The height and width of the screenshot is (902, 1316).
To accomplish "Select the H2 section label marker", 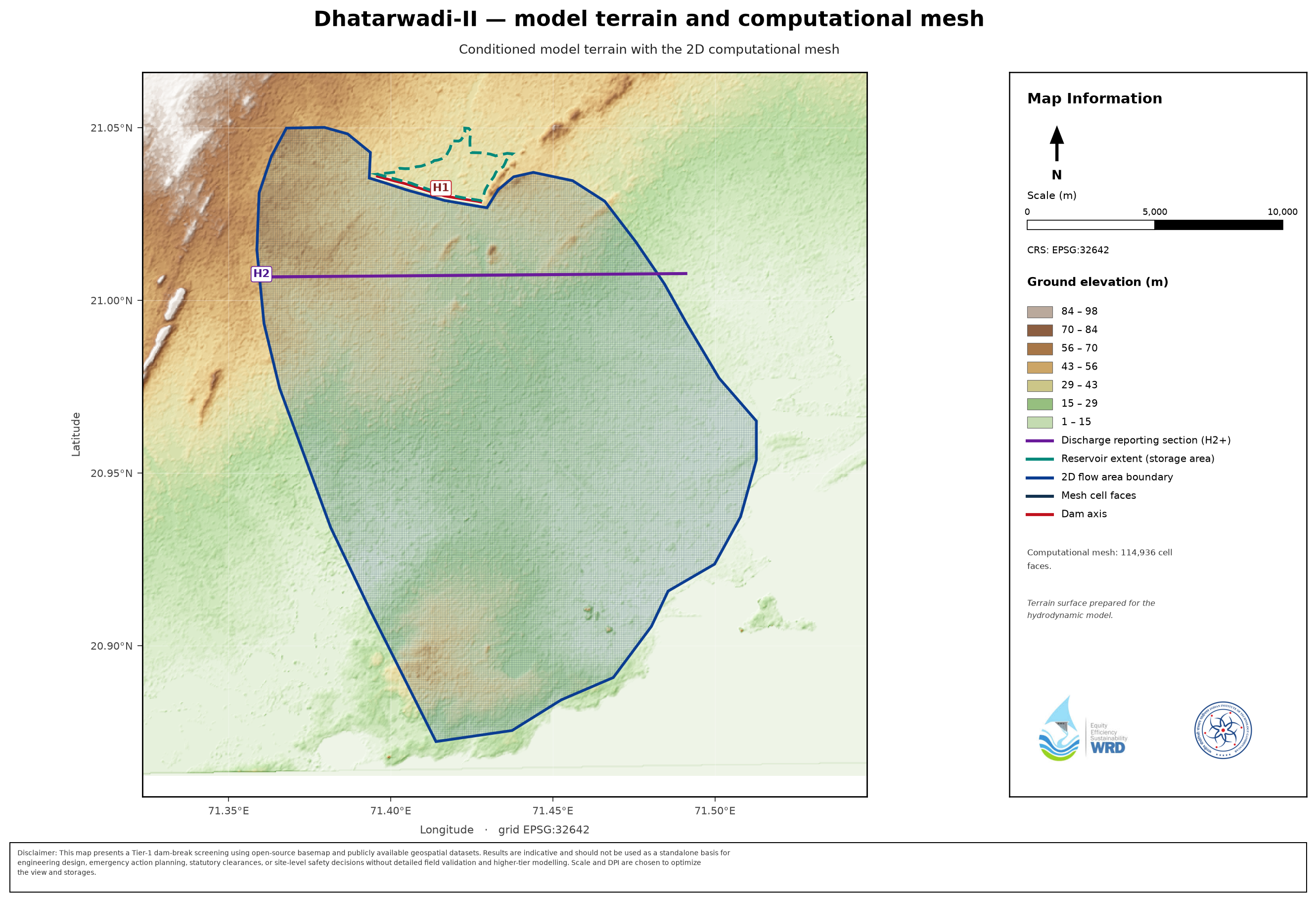I will pyautogui.click(x=261, y=274).
